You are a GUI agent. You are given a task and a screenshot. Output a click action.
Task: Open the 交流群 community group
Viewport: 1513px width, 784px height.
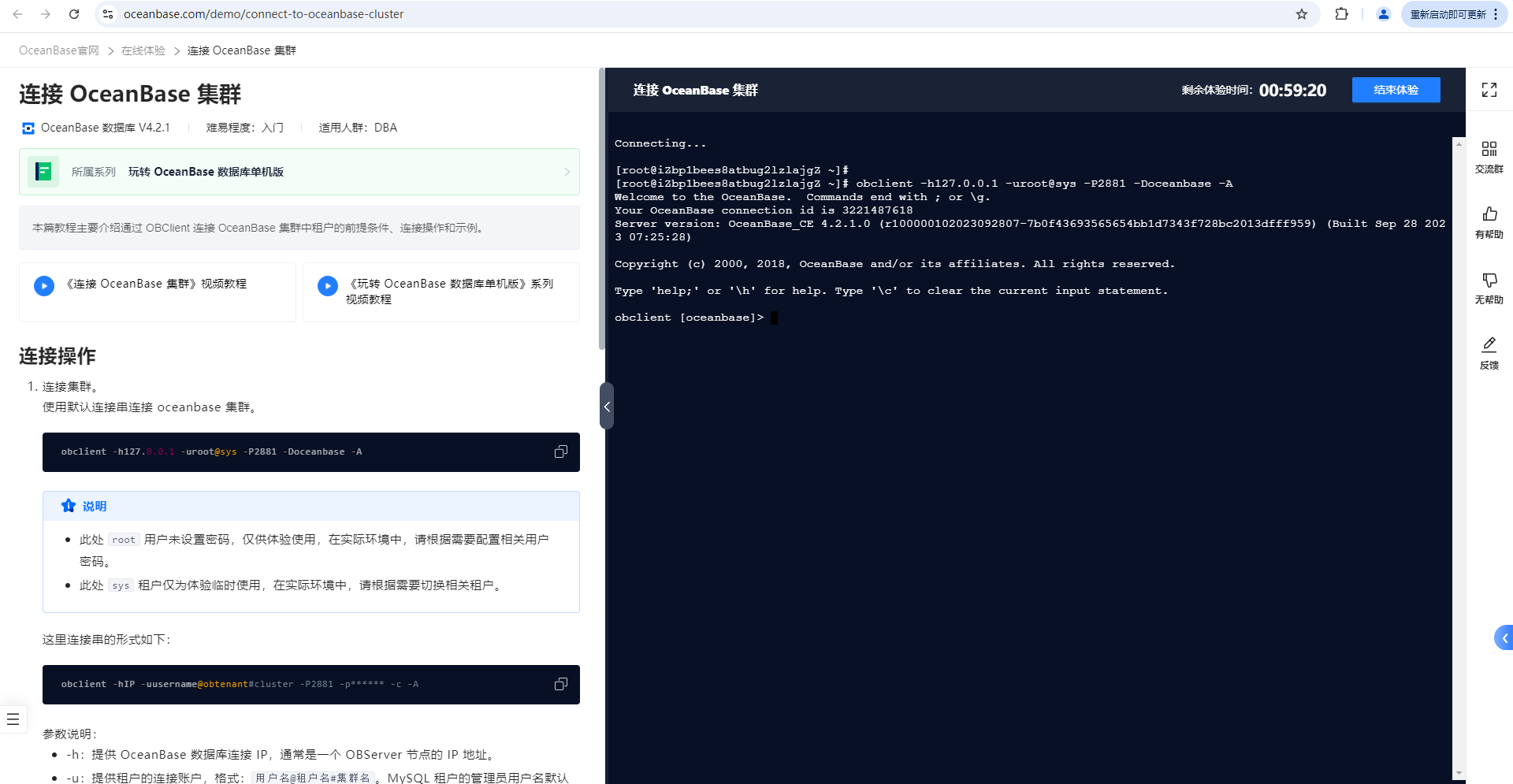pyautogui.click(x=1489, y=158)
